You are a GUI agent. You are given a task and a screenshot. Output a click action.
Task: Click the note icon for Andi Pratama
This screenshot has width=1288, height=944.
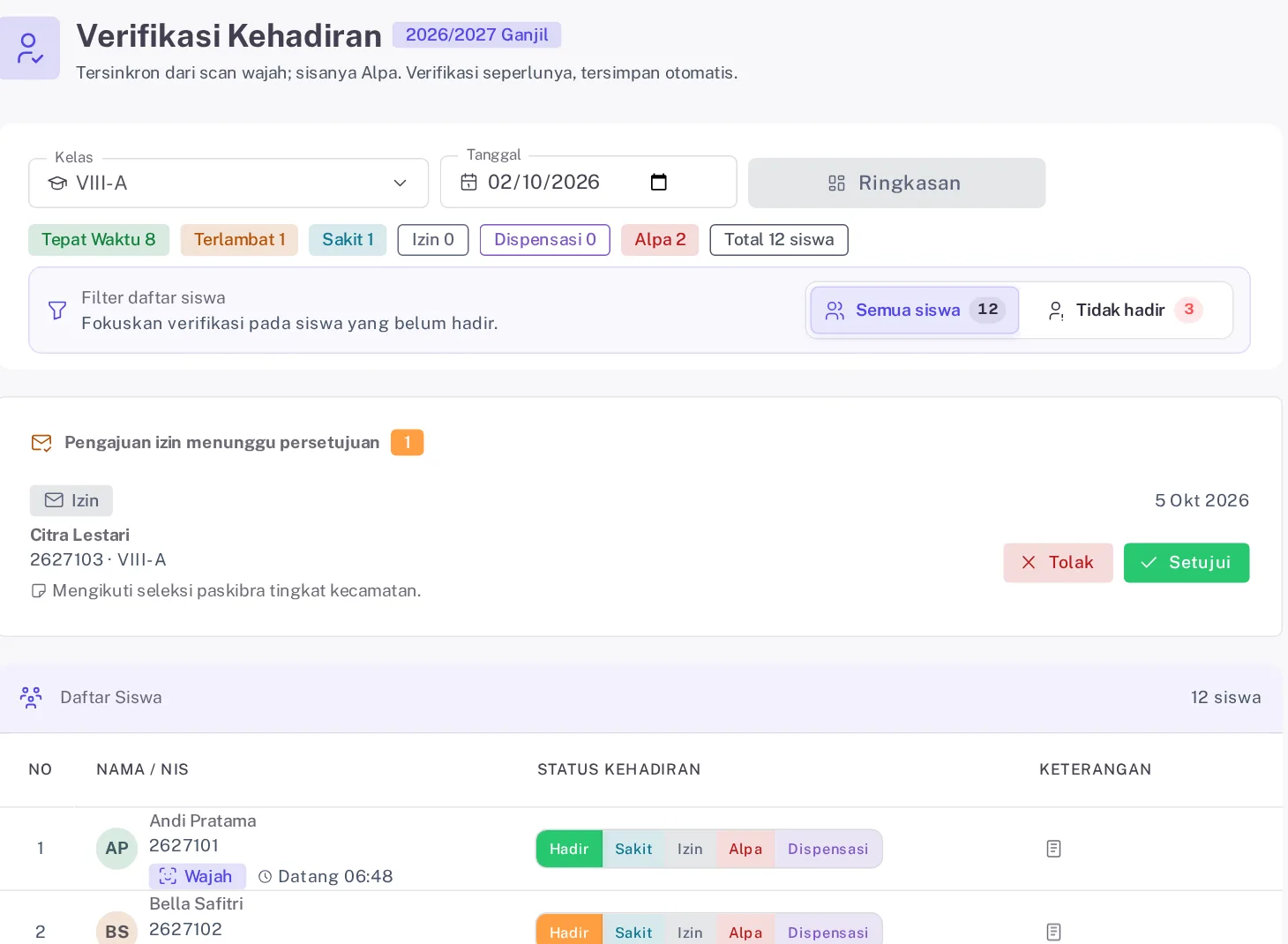(x=1053, y=849)
